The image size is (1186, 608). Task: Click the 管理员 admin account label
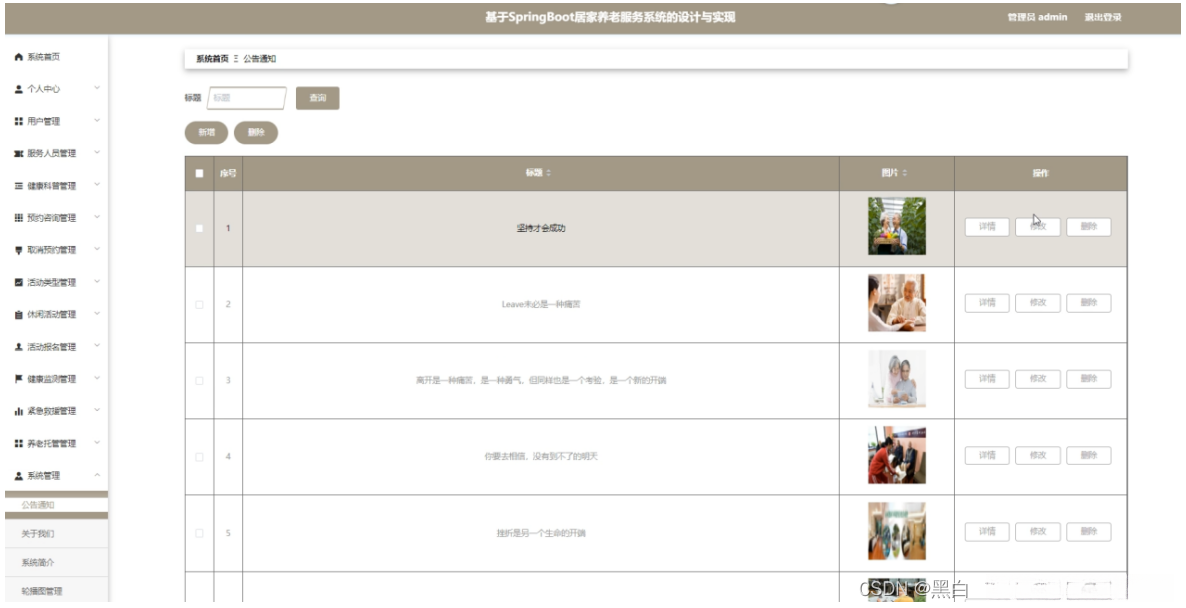pyautogui.click(x=1037, y=17)
